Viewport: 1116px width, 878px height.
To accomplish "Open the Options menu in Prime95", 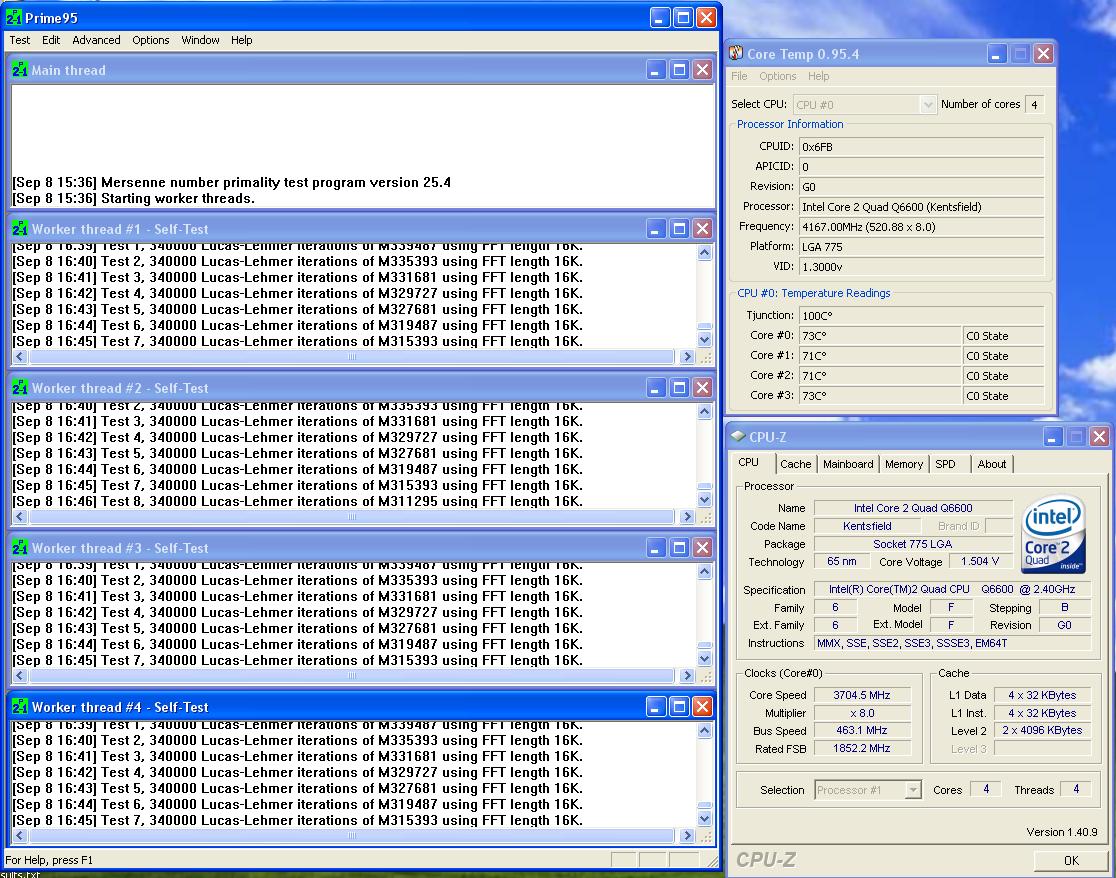I will tap(151, 40).
